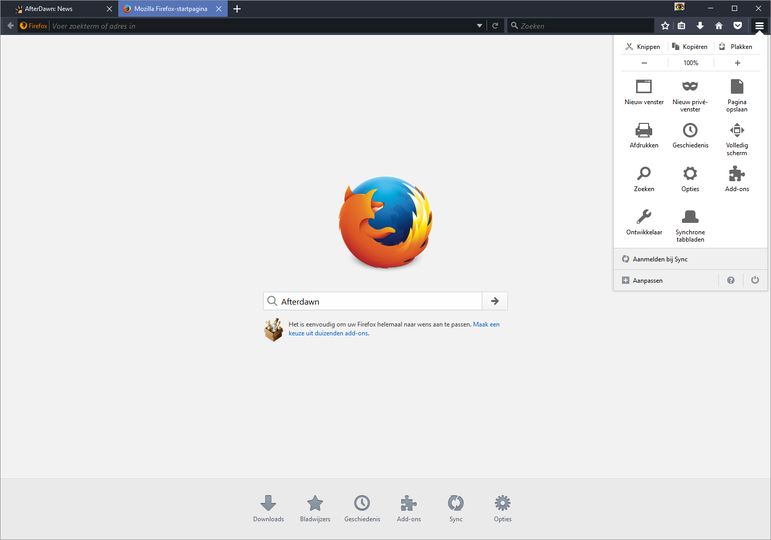Open the downloads arrow in toolbar
The width and height of the screenshot is (771, 540).
700,26
